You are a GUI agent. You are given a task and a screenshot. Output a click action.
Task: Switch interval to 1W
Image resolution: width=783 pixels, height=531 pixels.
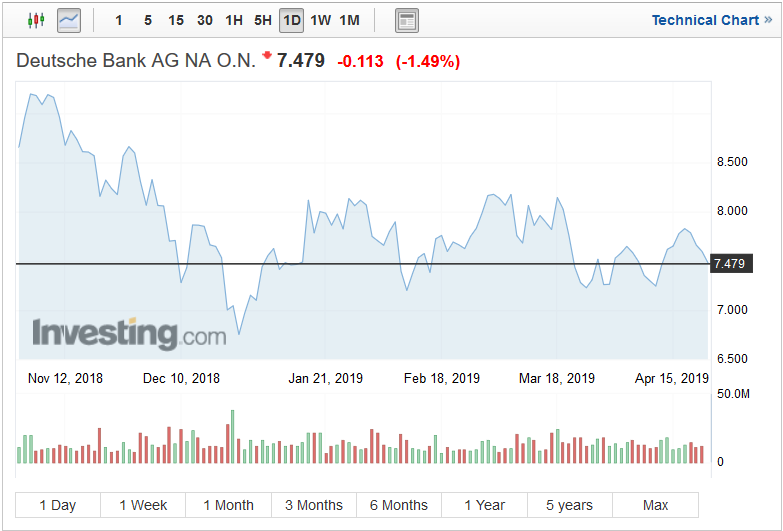320,20
